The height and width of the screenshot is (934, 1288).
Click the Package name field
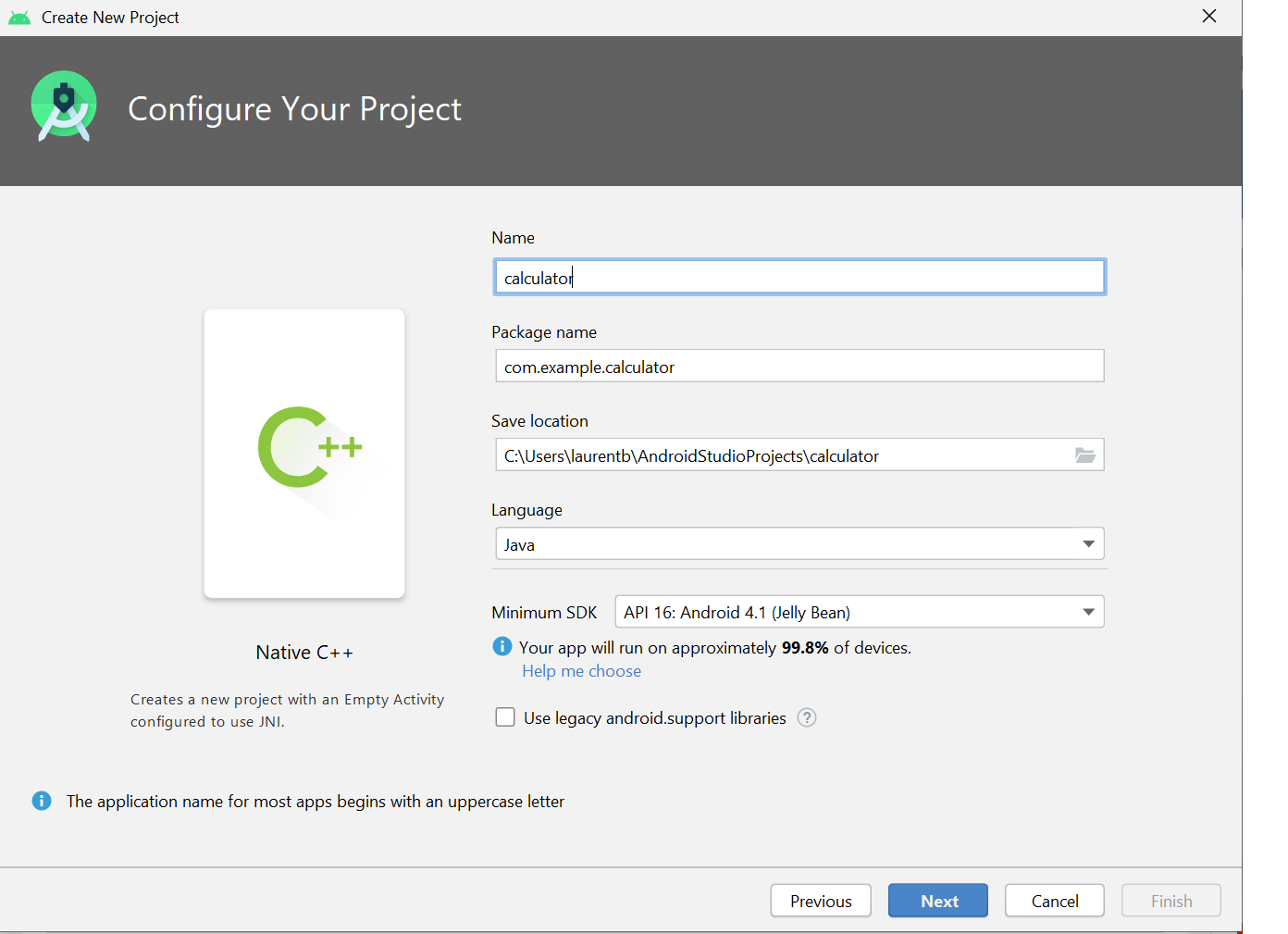pos(800,366)
